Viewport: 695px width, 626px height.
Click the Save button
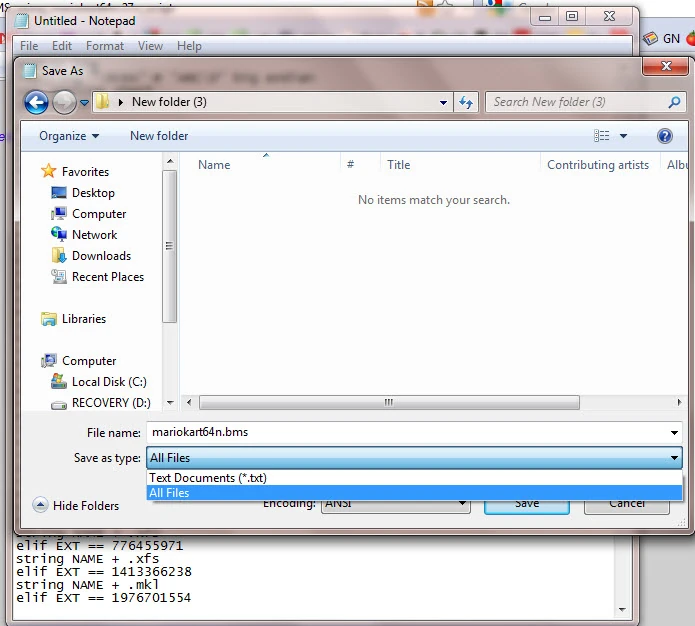coord(527,505)
